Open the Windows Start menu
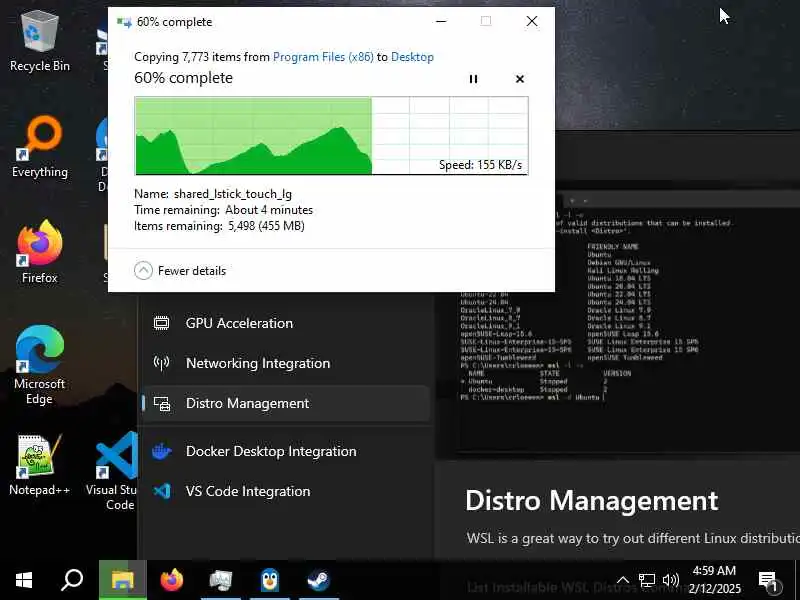The image size is (800, 600). 23,580
